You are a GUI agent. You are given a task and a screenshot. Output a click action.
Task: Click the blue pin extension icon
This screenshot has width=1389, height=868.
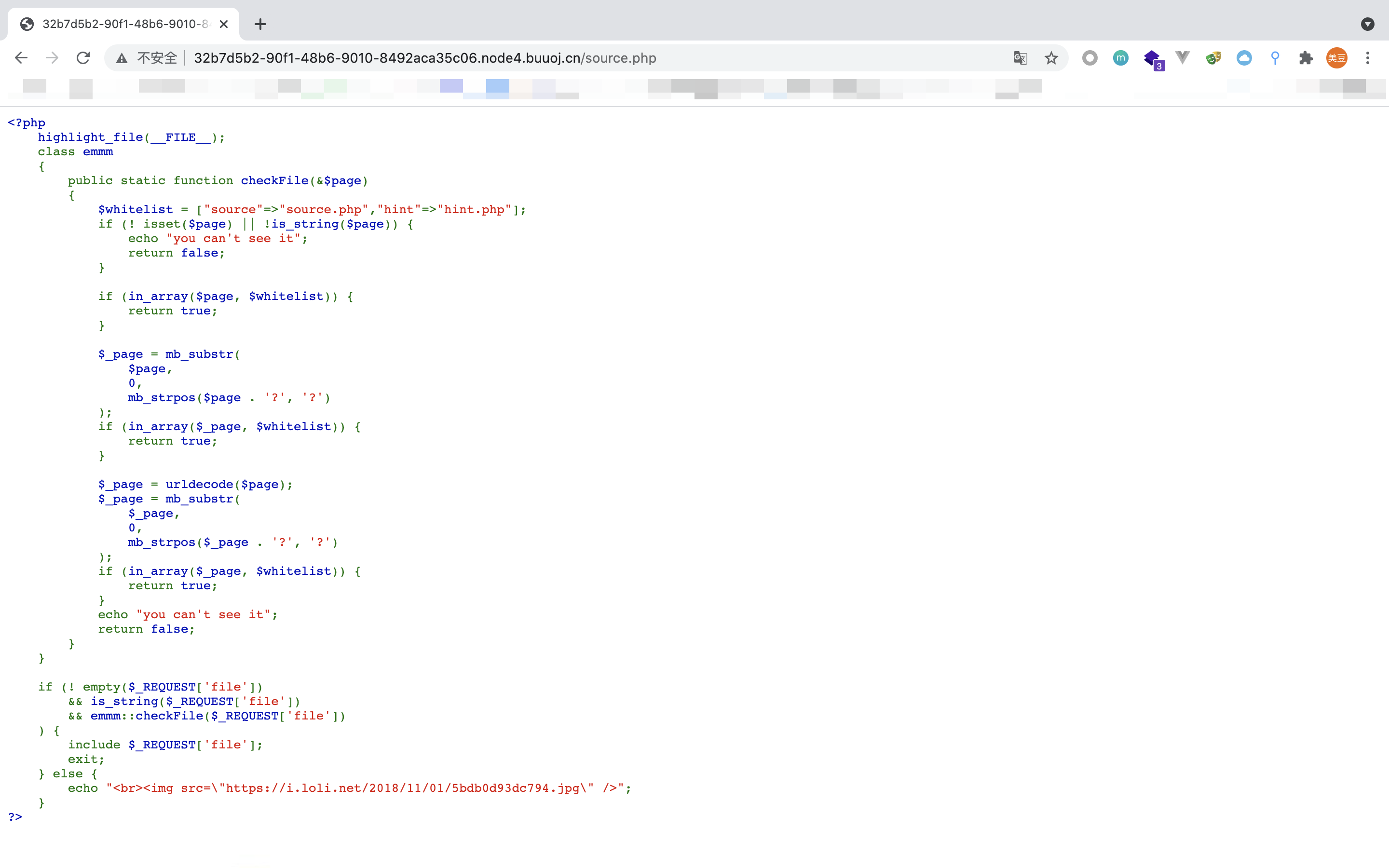coord(1275,58)
